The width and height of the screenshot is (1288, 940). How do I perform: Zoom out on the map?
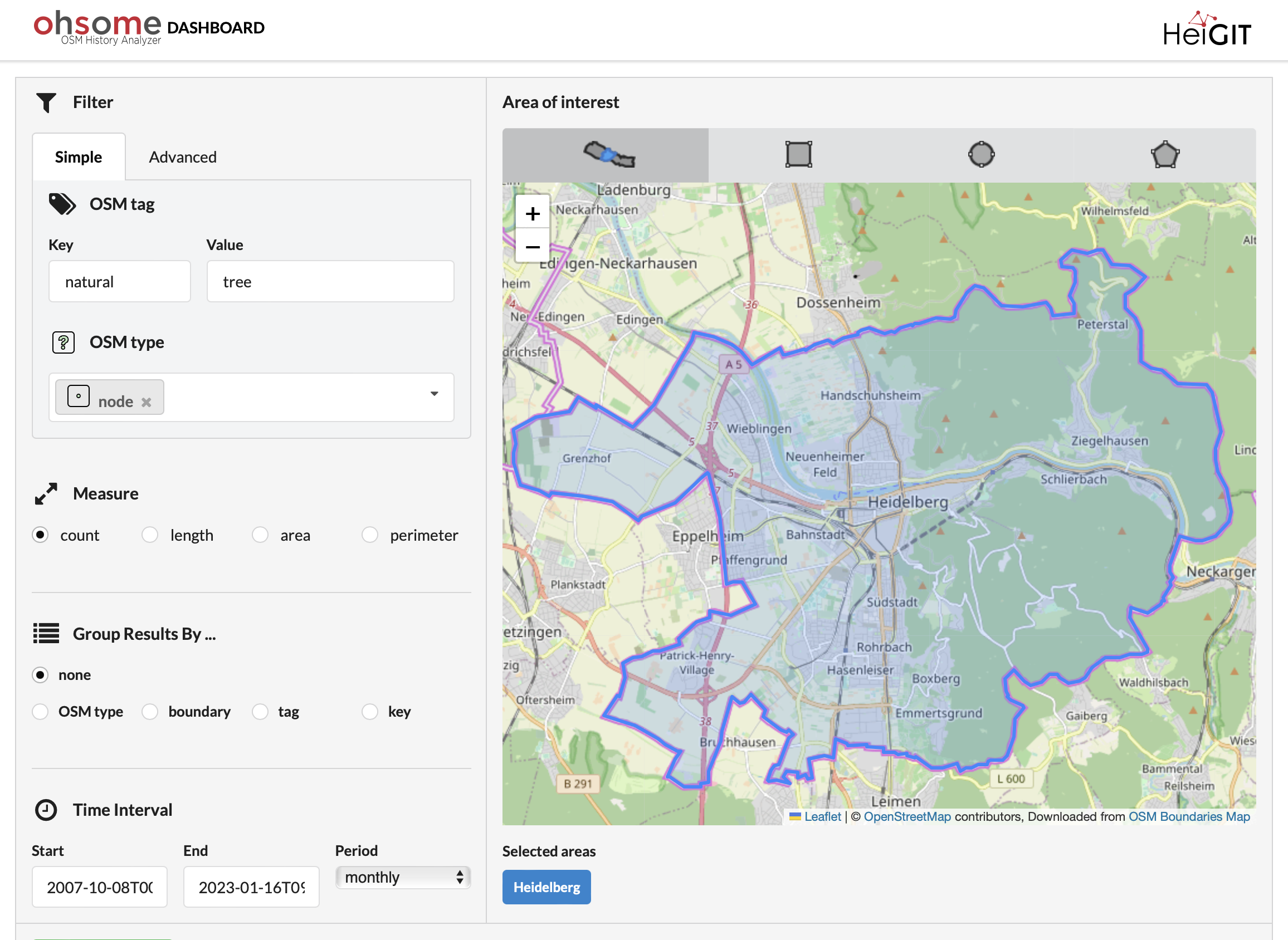[532, 246]
